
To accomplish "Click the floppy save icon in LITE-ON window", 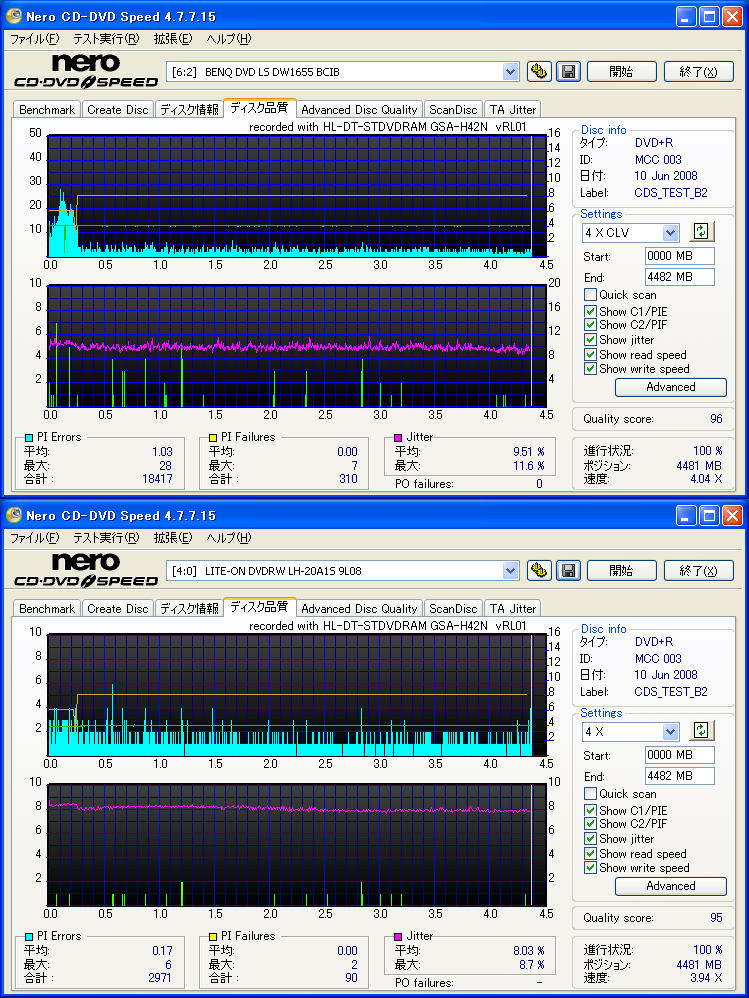I will [568, 570].
